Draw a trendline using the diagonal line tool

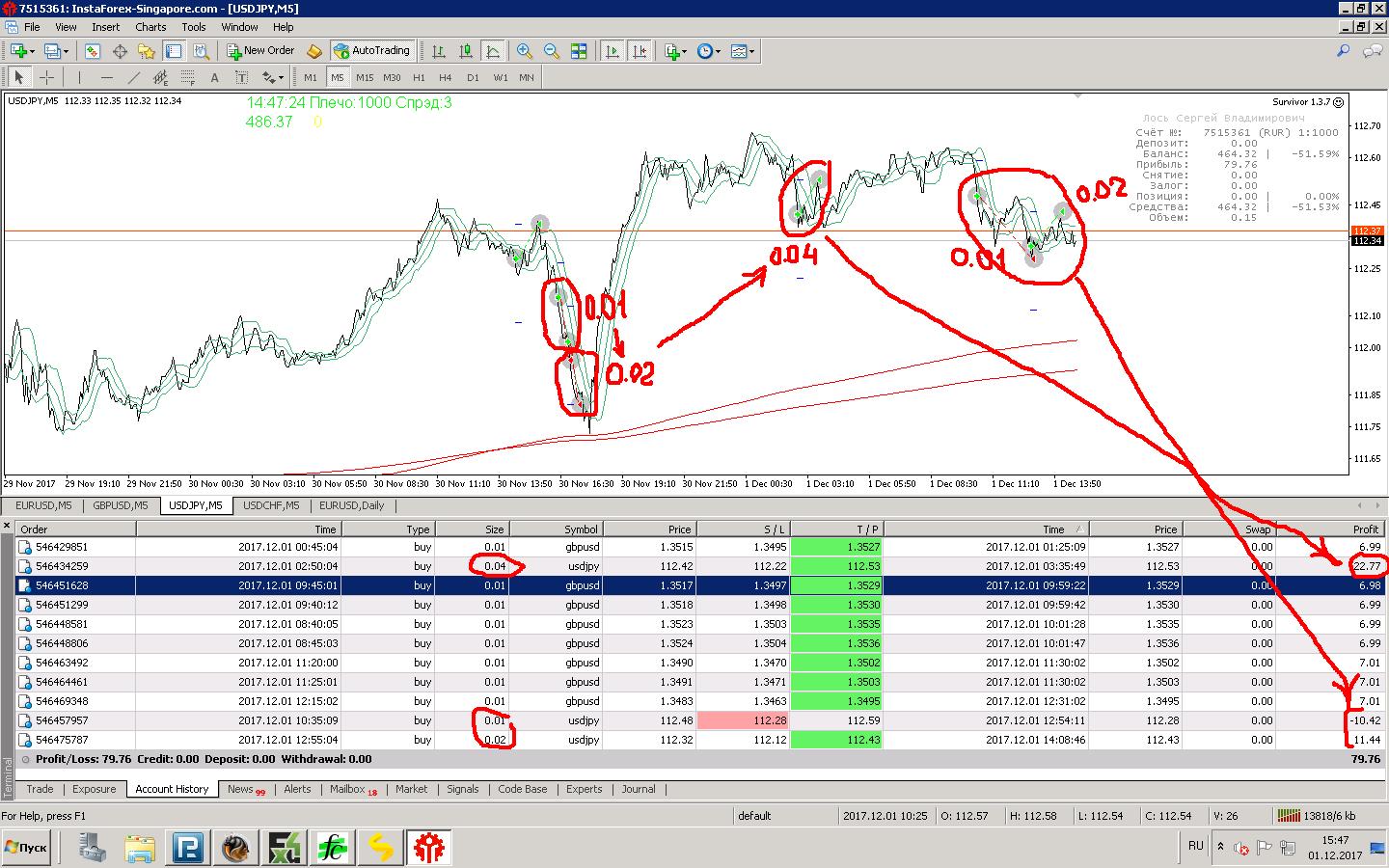[x=133, y=77]
